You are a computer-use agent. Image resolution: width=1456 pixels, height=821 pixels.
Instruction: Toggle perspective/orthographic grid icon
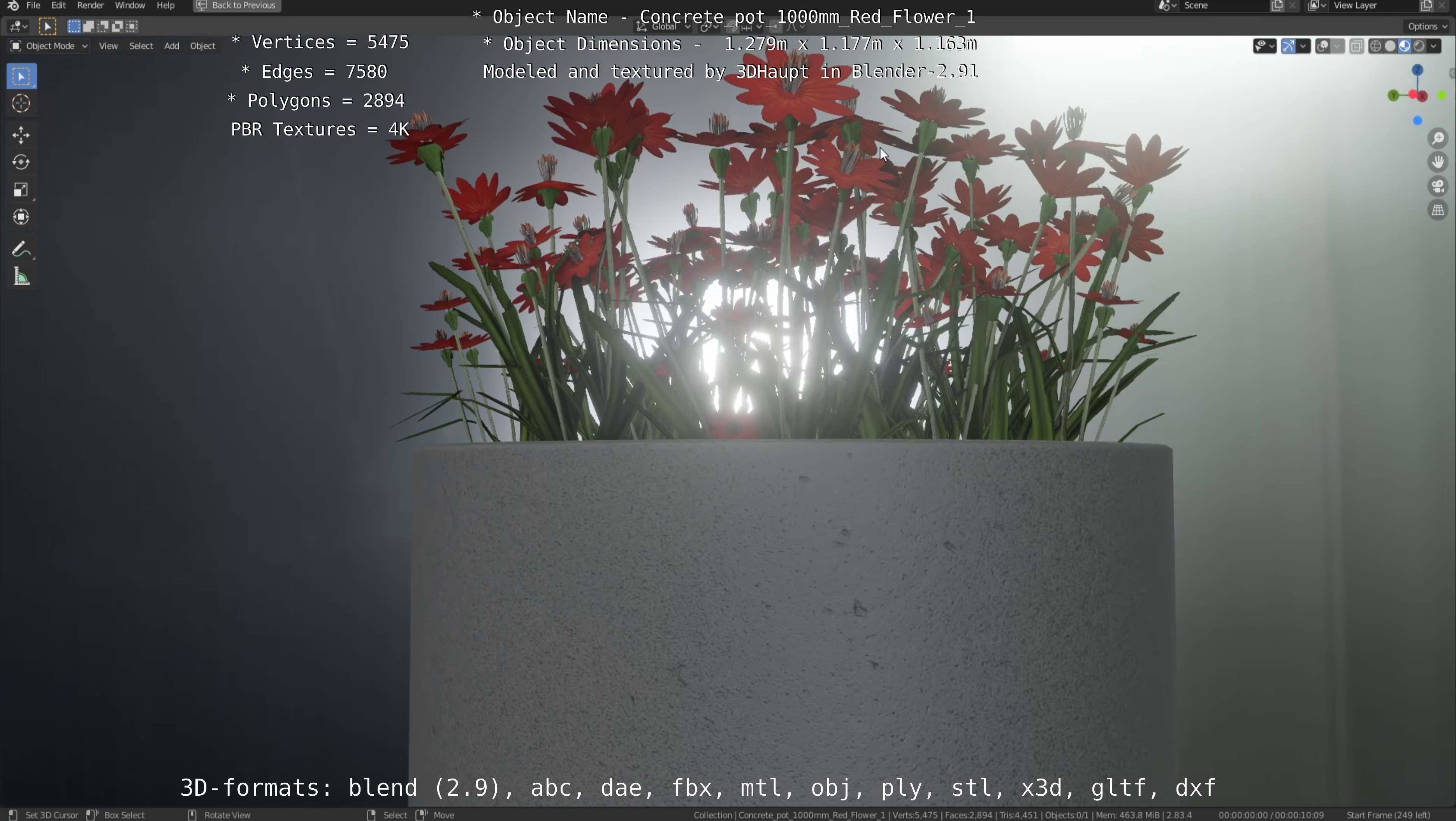[1438, 210]
